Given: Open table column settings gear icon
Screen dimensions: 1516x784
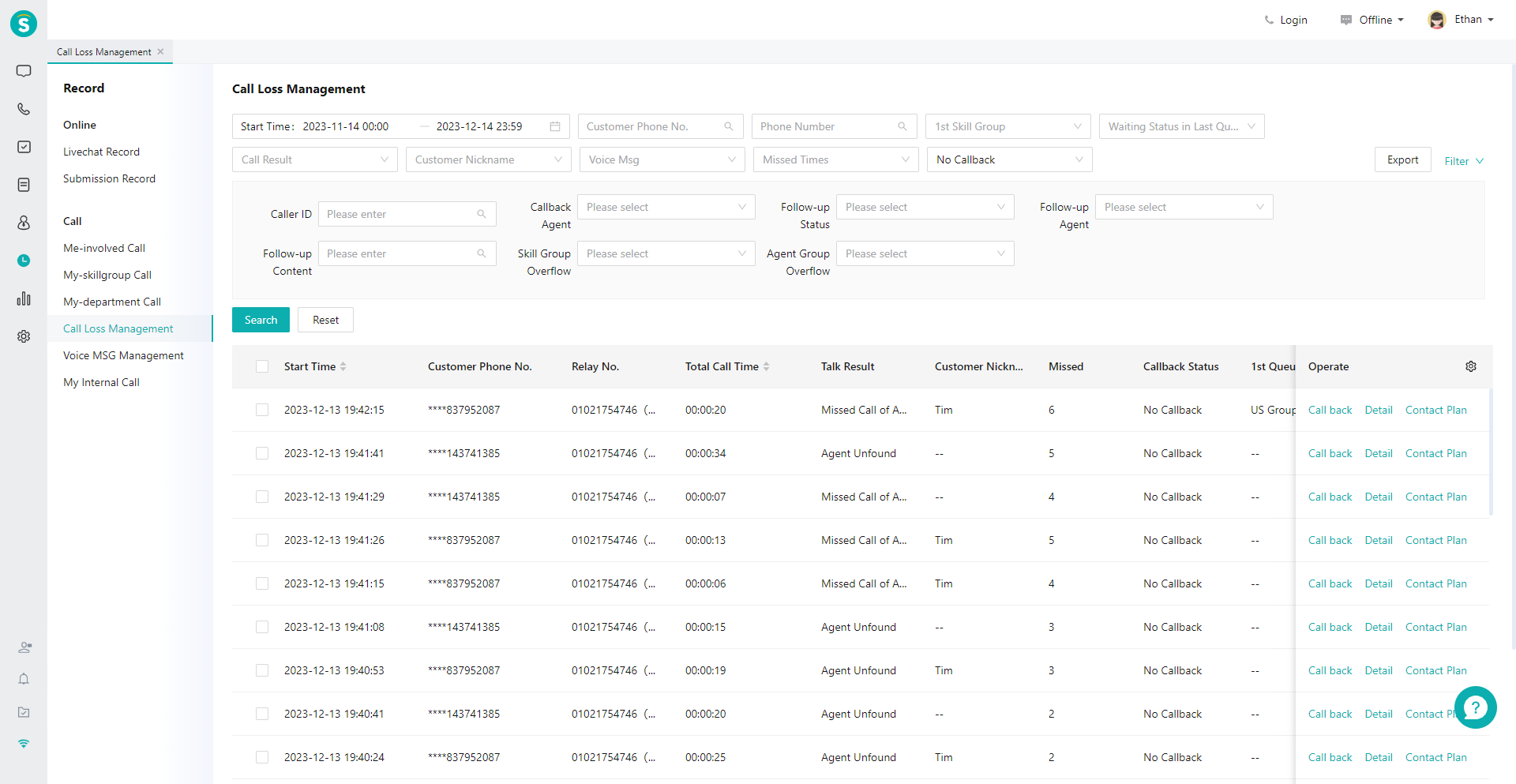Looking at the screenshot, I should (x=1471, y=366).
